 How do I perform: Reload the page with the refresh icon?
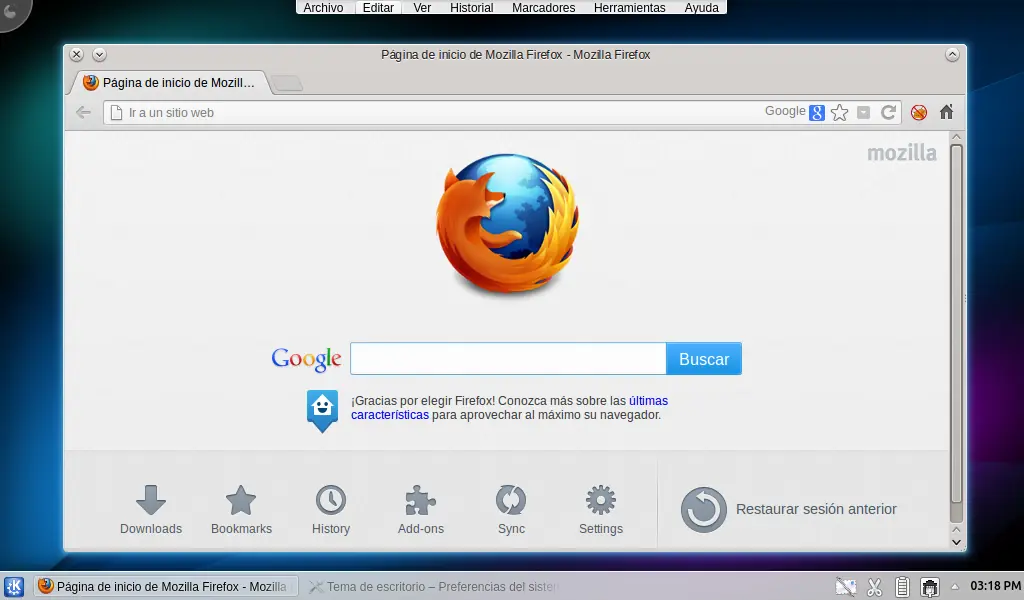(x=888, y=112)
